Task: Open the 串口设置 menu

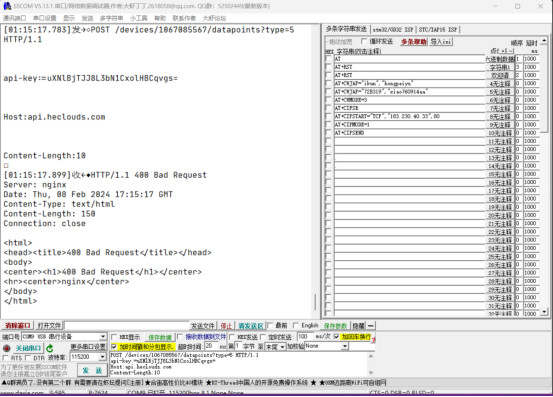Action: click(45, 18)
